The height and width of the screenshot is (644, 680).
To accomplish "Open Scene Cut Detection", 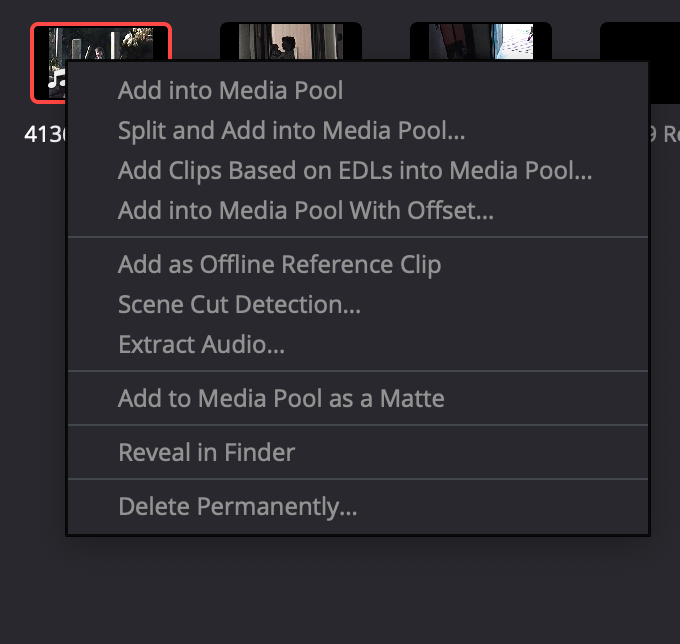I will (x=358, y=304).
